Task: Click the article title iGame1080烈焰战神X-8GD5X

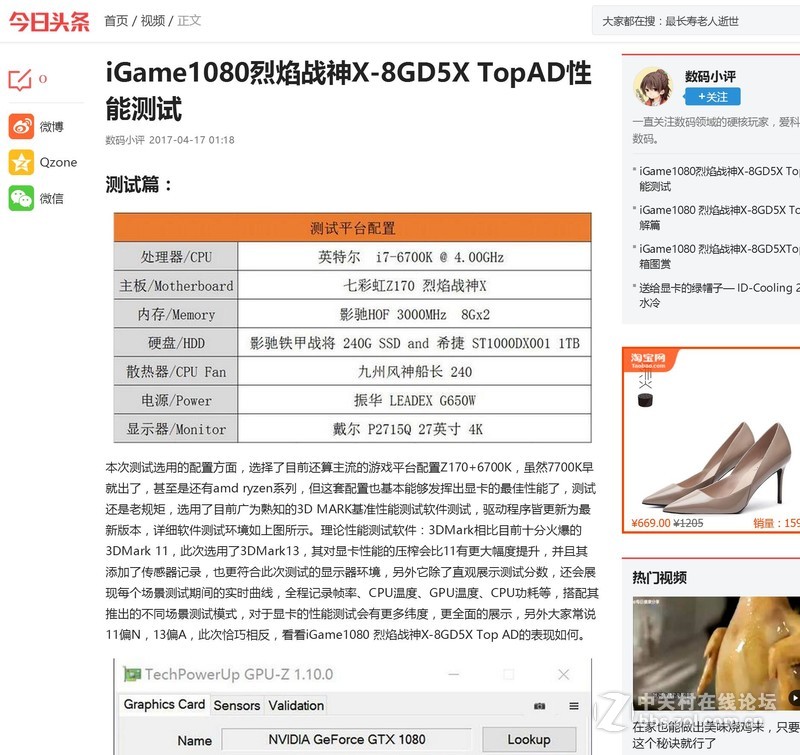Action: 348,91
